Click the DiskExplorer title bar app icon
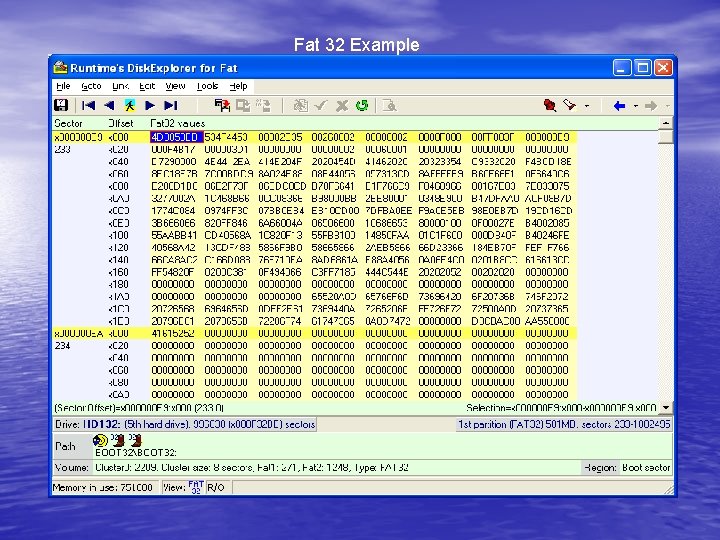This screenshot has width=720, height=540. [60, 68]
